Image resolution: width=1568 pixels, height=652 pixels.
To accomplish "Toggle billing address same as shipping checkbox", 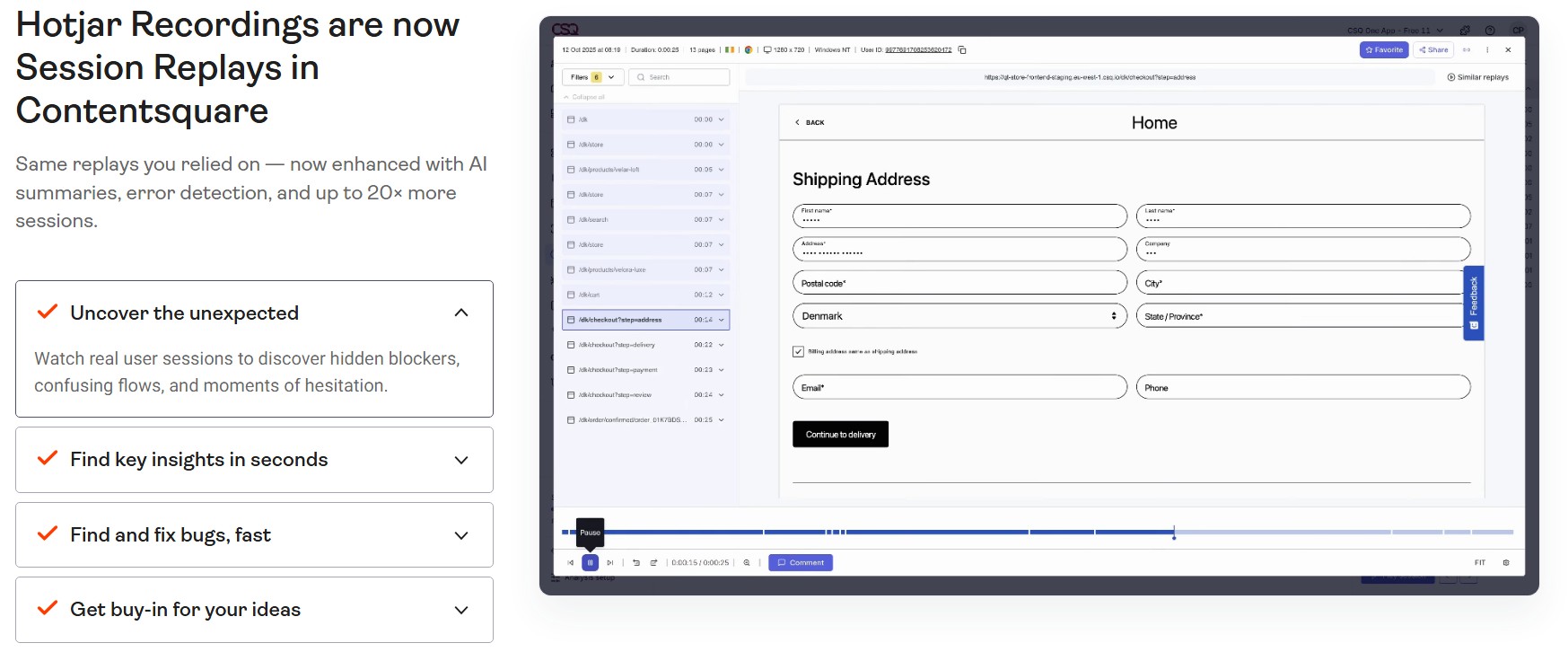I will 798,352.
